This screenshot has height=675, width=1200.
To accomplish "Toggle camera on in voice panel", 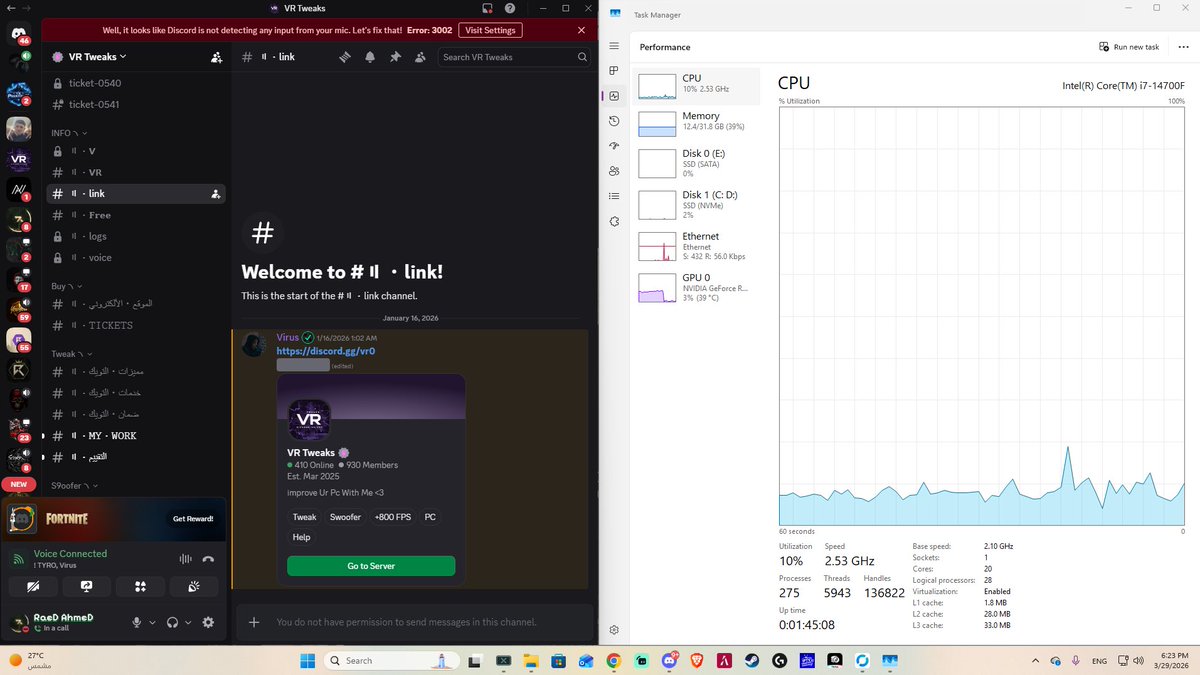I will tap(34, 586).
